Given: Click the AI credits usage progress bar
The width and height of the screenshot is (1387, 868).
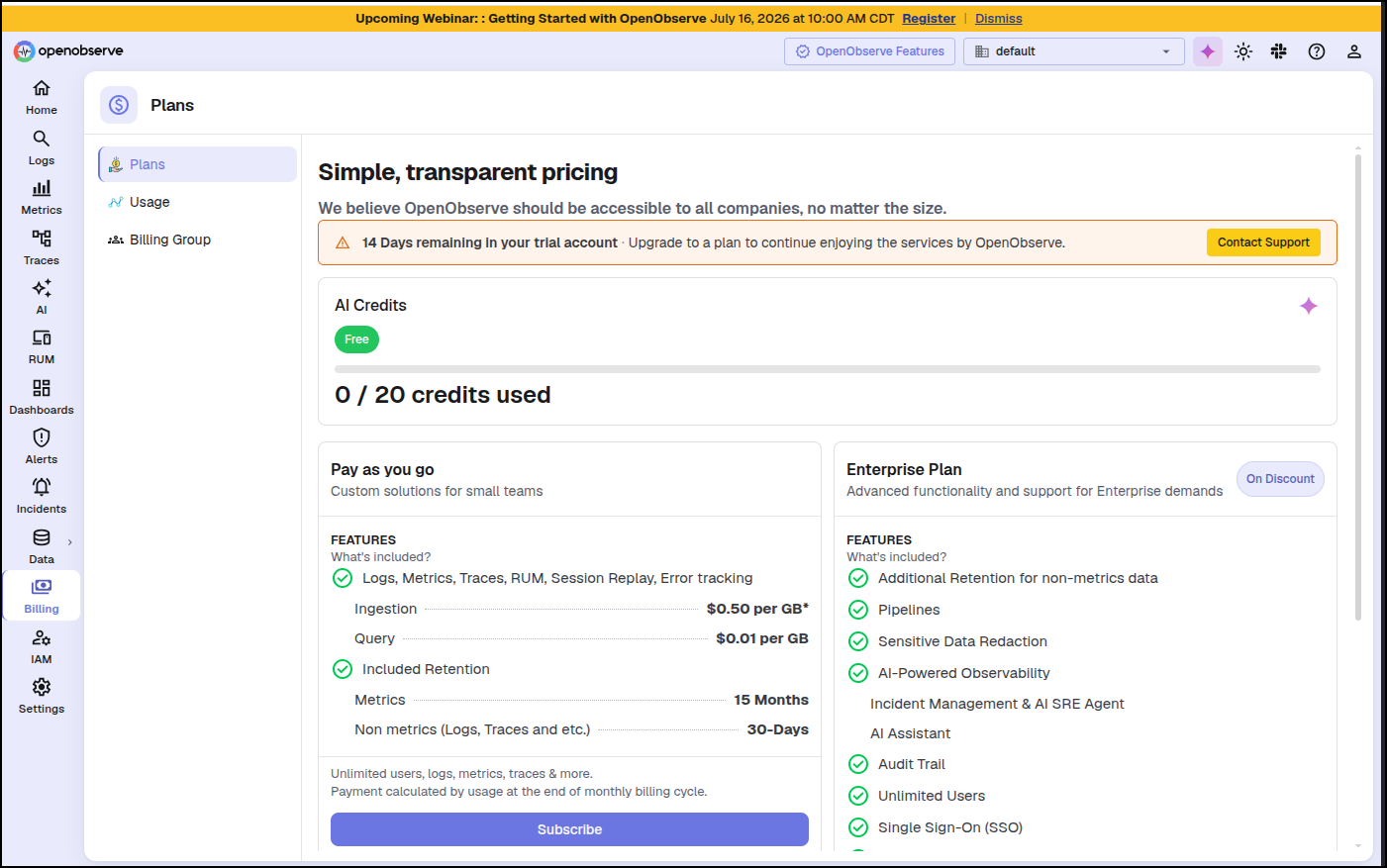Looking at the screenshot, I should [x=828, y=369].
